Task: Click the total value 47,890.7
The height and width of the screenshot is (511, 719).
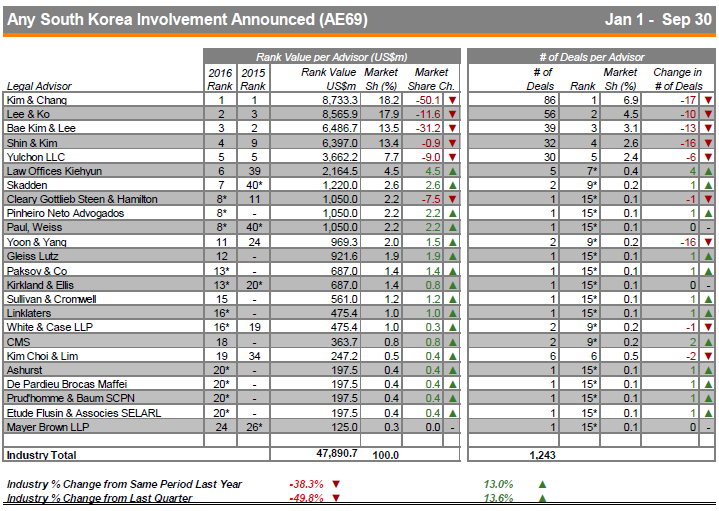Action: point(337,453)
